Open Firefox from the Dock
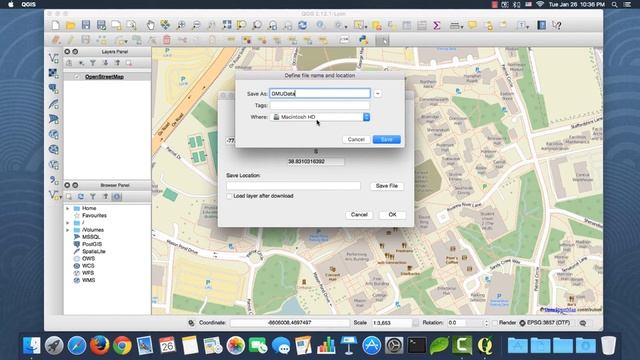Image resolution: width=640 pixels, height=360 pixels. point(100,345)
